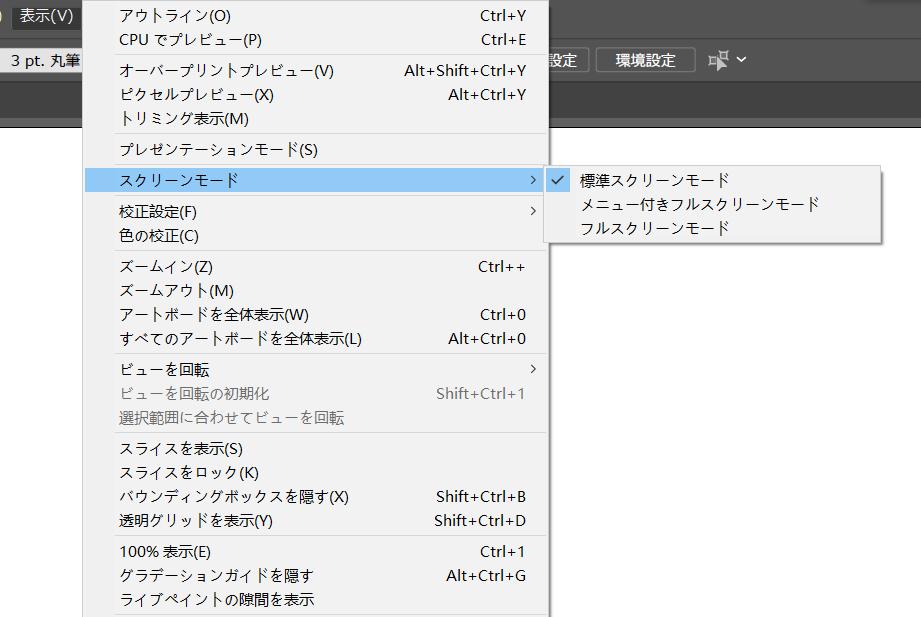The image size is (921, 617).
Task: Switch to フルスクリーンモード
Action: 655,227
